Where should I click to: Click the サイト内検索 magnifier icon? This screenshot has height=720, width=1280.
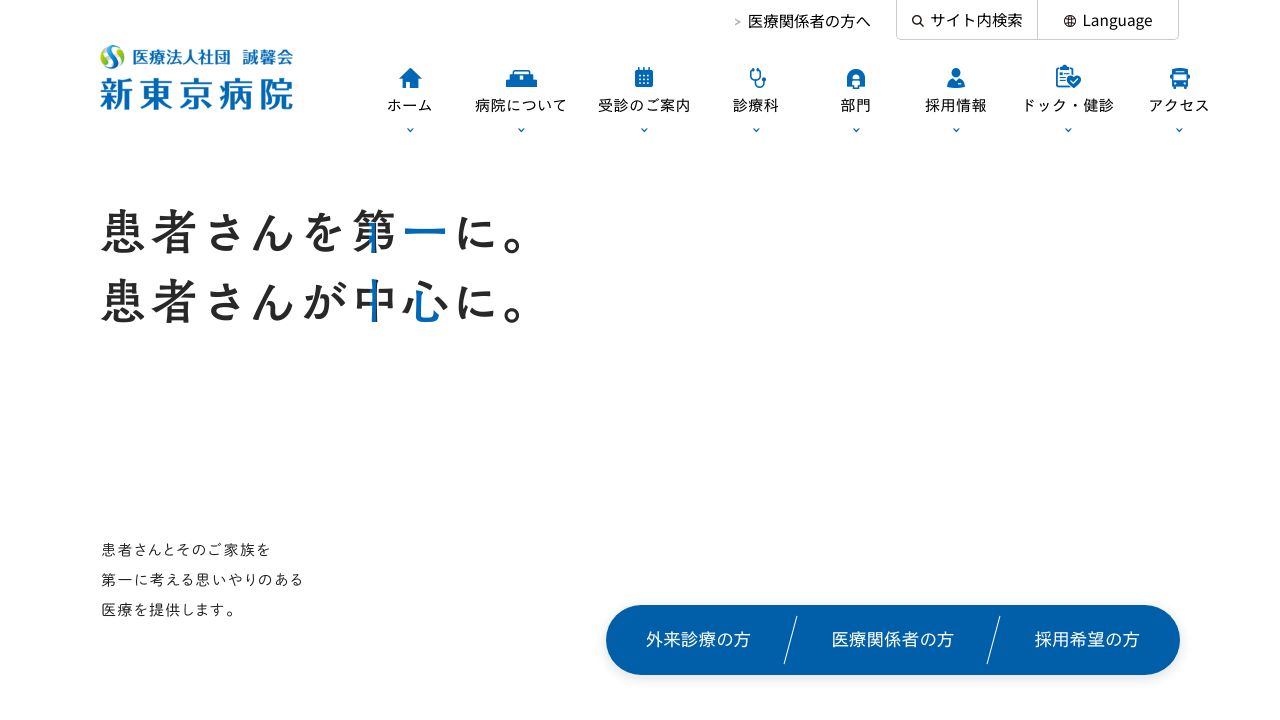[918, 20]
